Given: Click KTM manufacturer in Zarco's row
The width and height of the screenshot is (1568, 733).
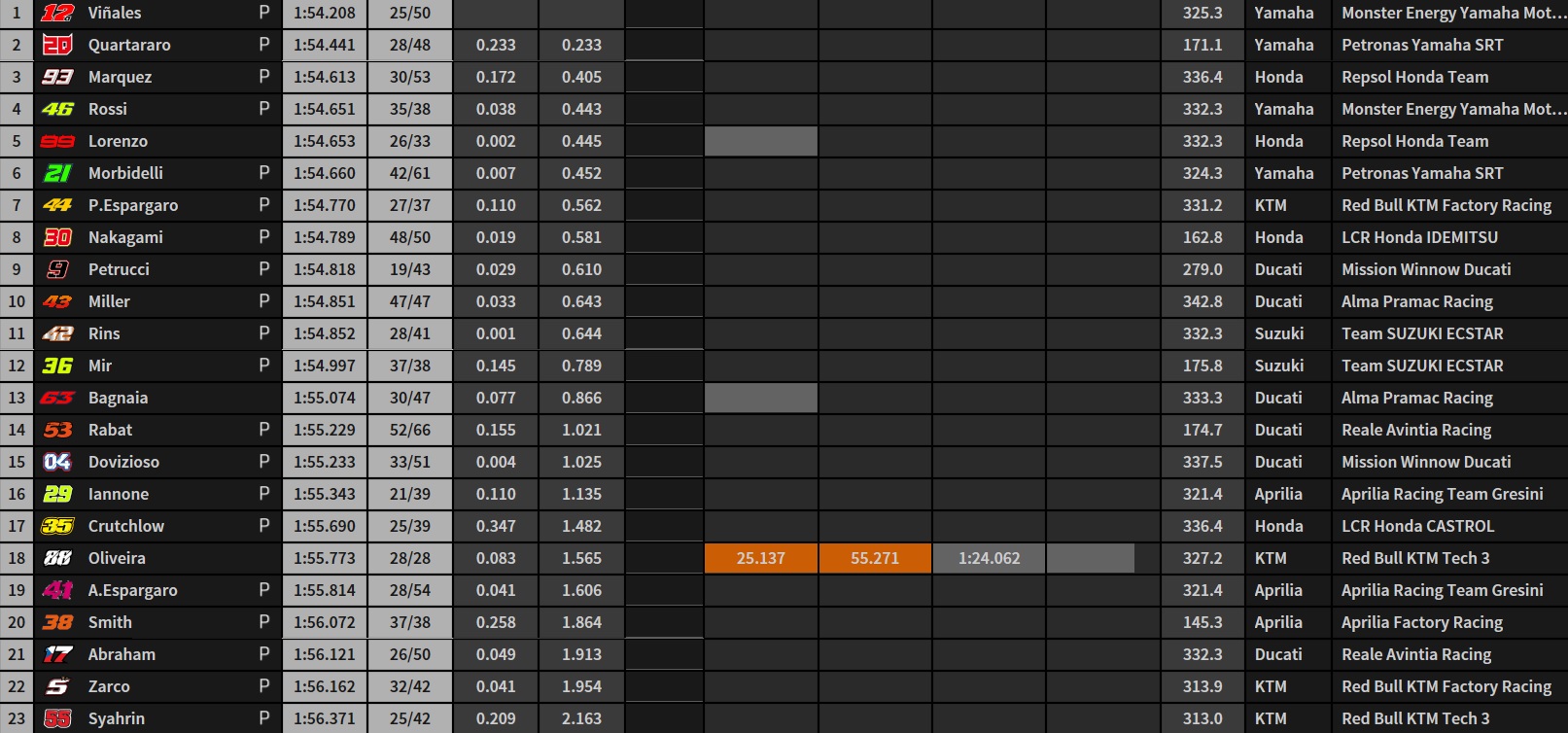Looking at the screenshot, I should [1271, 686].
